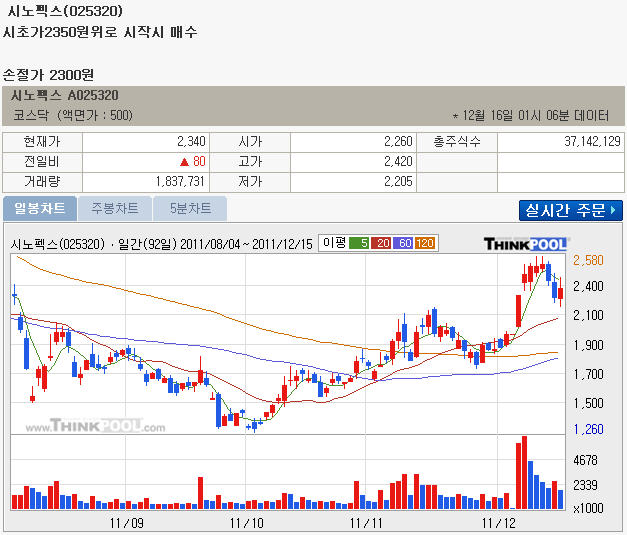Screen dimensions: 627x535
Task: Select the 11/09 date axis label
Action: click(127, 523)
